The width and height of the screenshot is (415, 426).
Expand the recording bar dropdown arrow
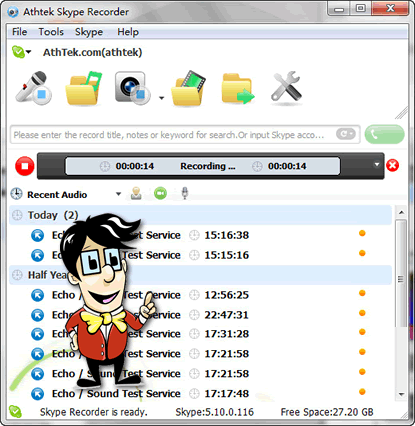click(377, 164)
